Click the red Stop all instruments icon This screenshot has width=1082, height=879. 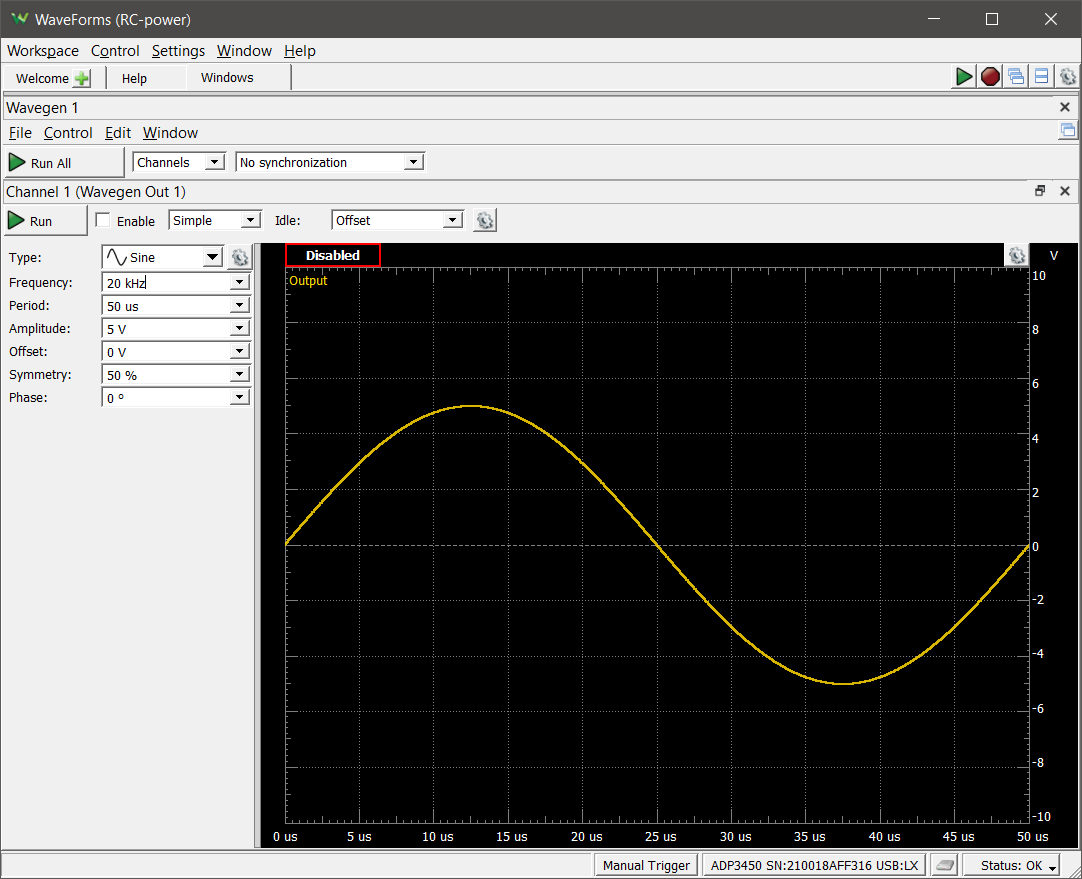pyautogui.click(x=990, y=77)
